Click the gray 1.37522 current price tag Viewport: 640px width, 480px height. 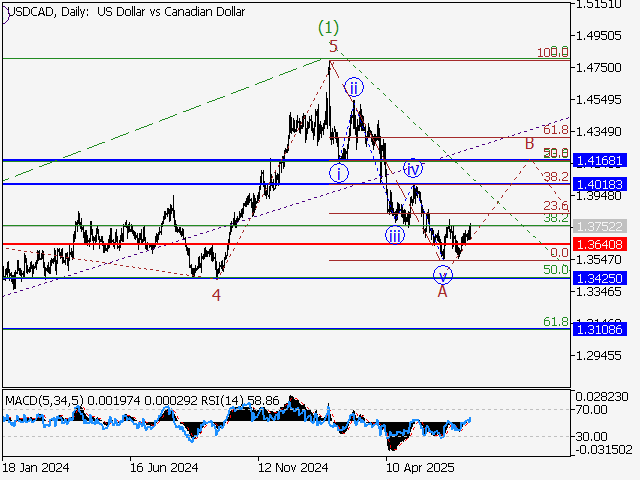tap(600, 226)
